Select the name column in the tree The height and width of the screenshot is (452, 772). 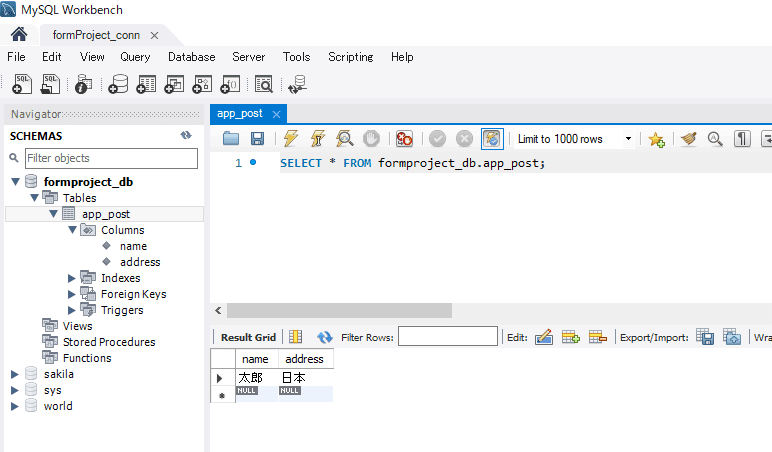[133, 246]
